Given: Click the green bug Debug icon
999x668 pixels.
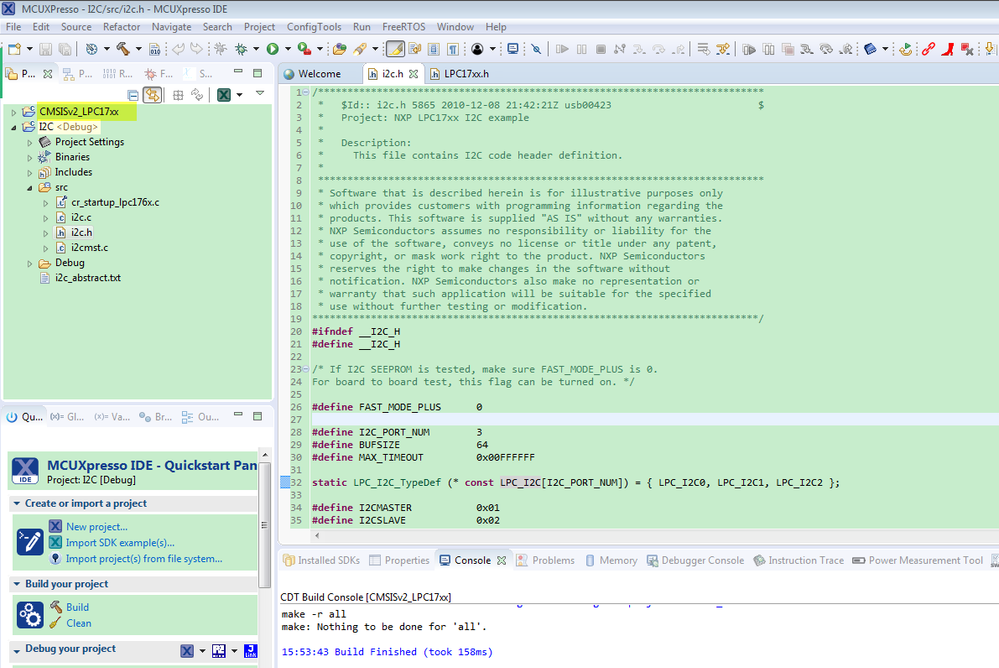Looking at the screenshot, I should [x=241, y=49].
